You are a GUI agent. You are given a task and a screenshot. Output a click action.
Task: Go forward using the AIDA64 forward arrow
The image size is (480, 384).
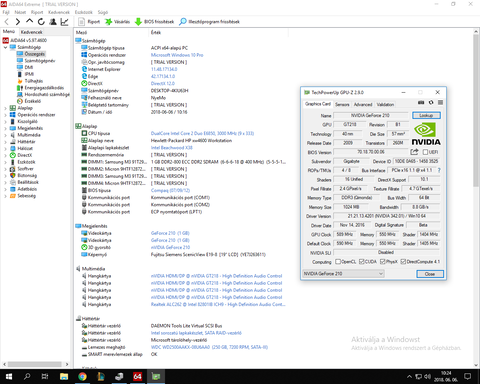18,22
